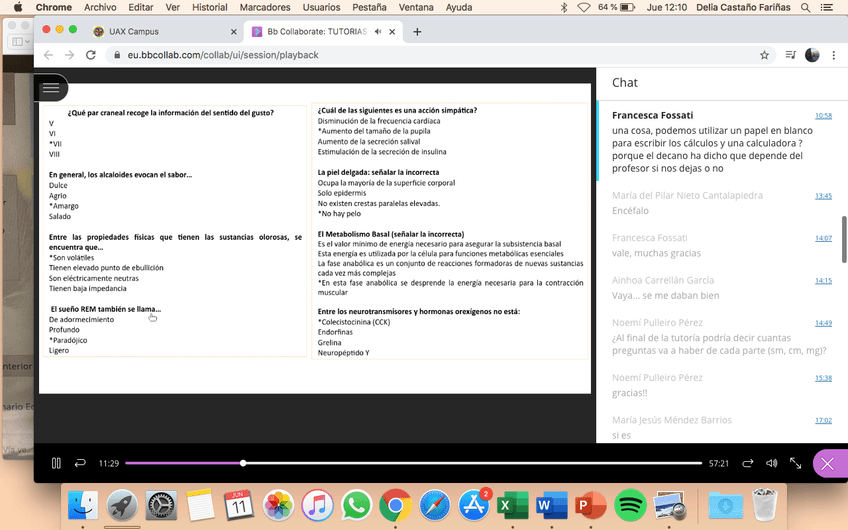The image size is (848, 530).
Task: Seek using the playback progress handle
Action: click(x=243, y=463)
